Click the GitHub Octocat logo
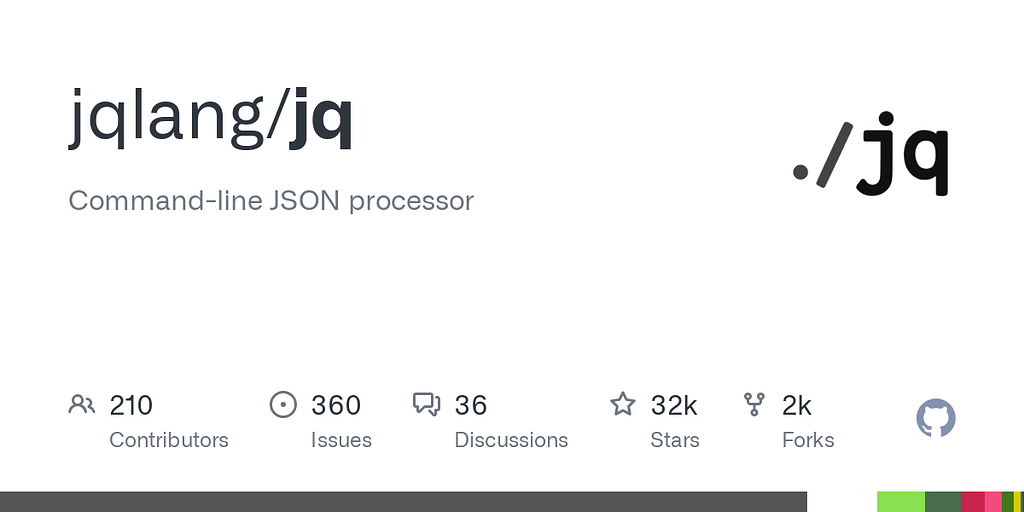 click(936, 418)
